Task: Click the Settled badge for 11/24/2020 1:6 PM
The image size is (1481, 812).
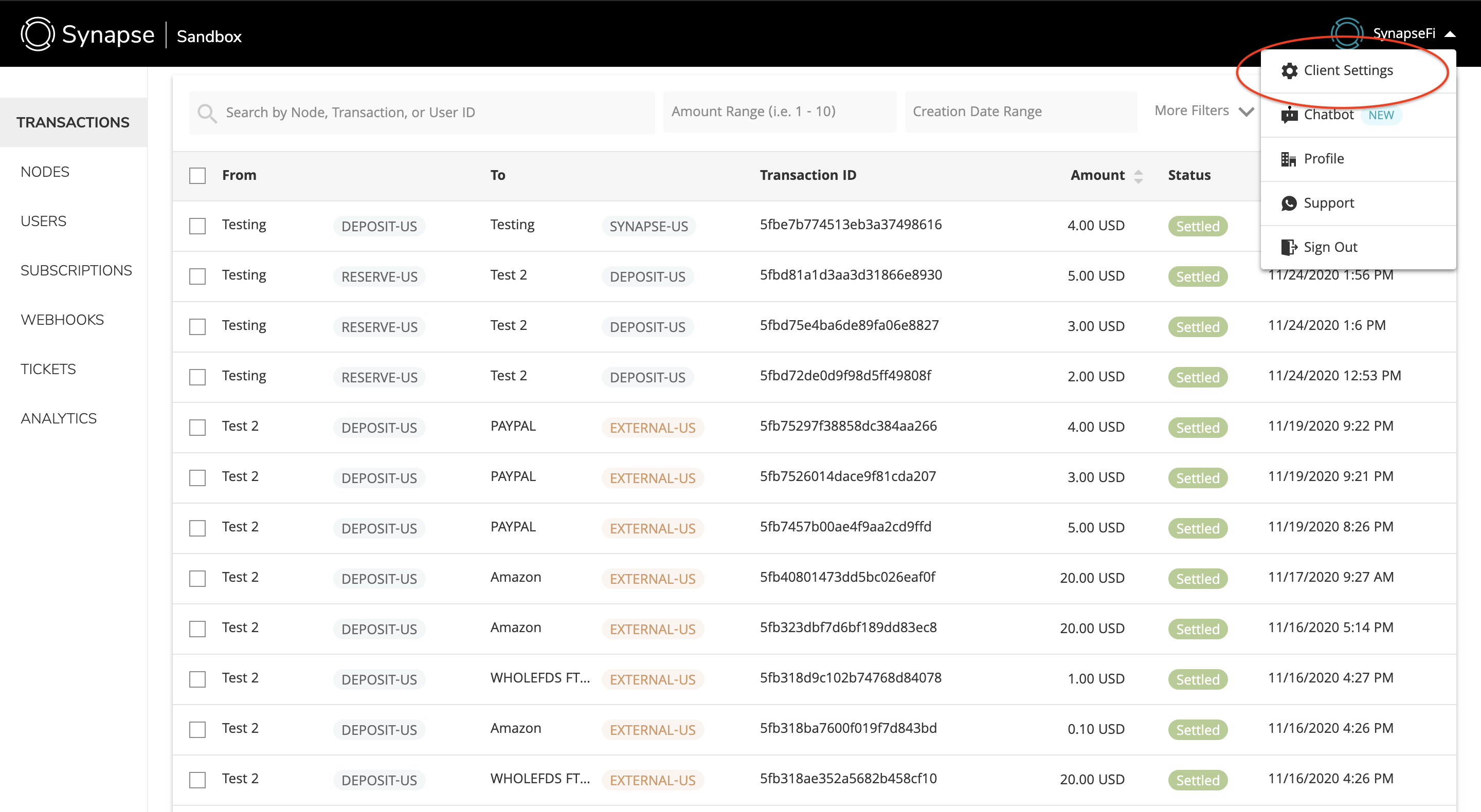Action: pos(1198,327)
